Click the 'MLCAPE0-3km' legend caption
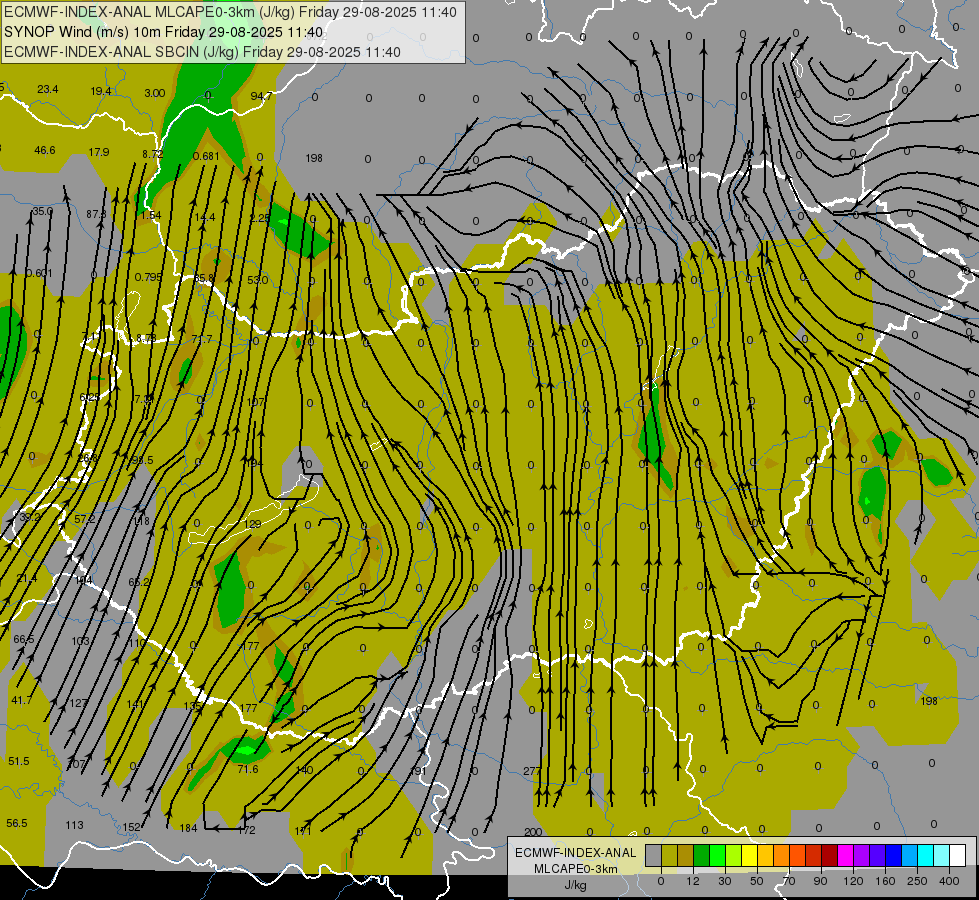The height and width of the screenshot is (900, 979). pos(575,869)
